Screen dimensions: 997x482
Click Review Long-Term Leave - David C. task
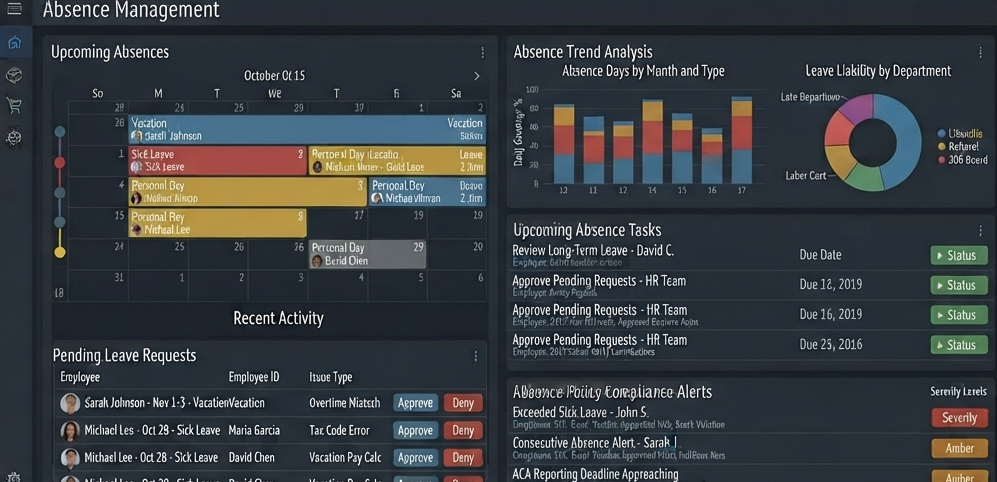coord(593,251)
